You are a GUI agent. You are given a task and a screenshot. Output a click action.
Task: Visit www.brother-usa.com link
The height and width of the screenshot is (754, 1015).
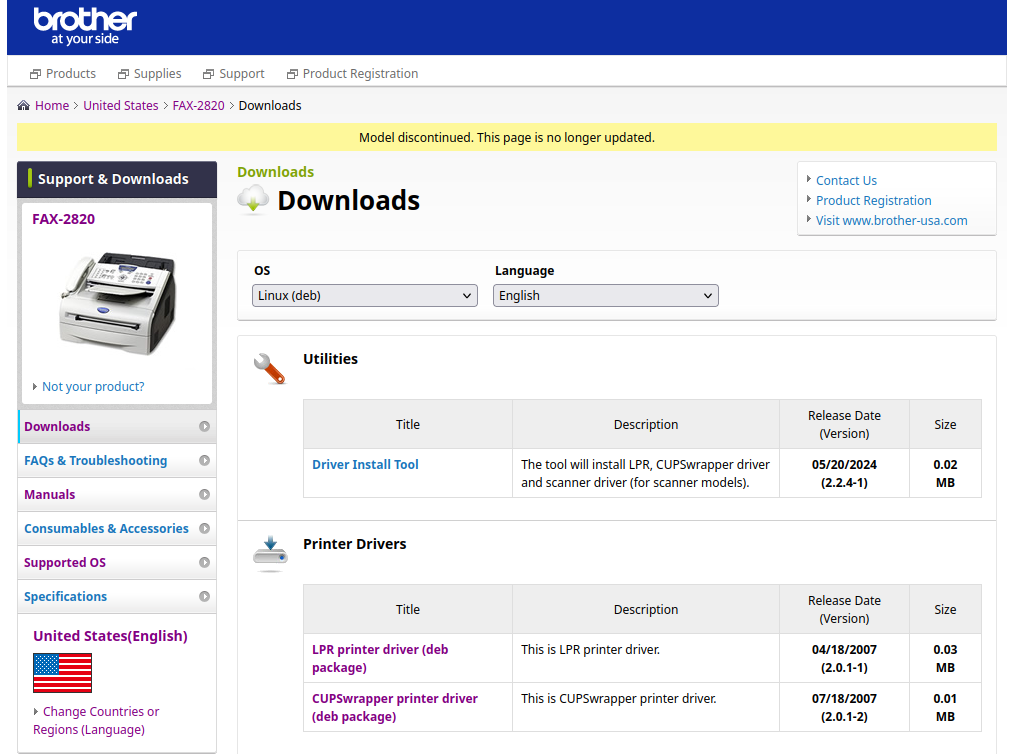(891, 221)
